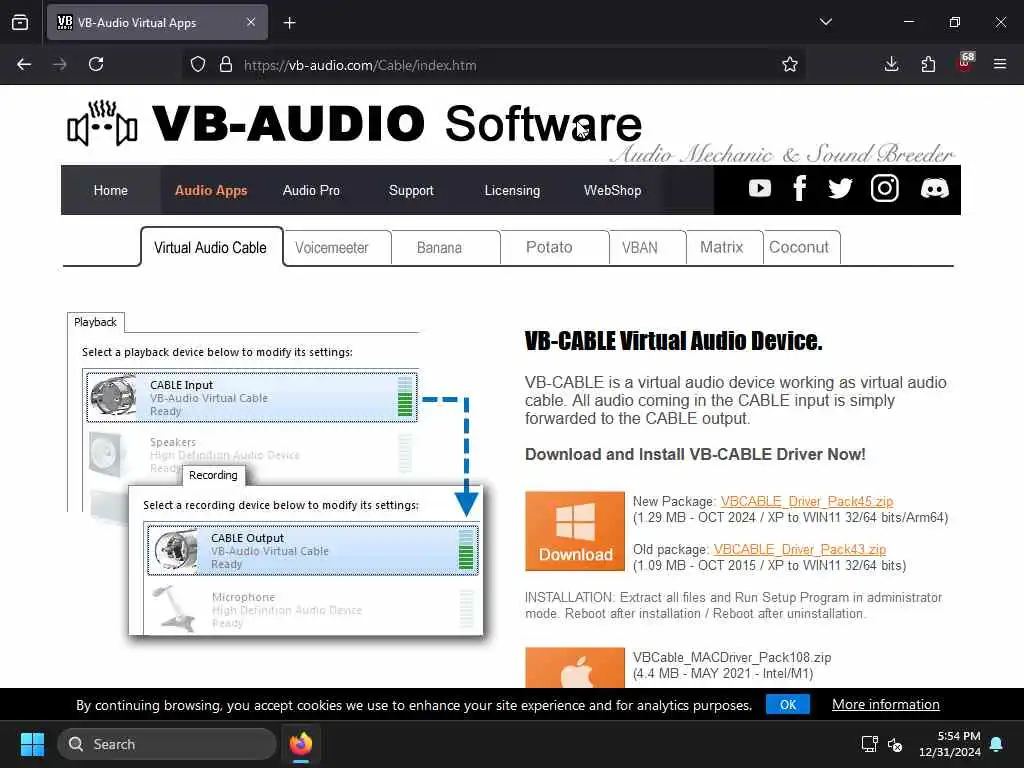Screen dimensions: 1024x768
Task: Click the VB-Audio speaker logo
Action: 103,123
